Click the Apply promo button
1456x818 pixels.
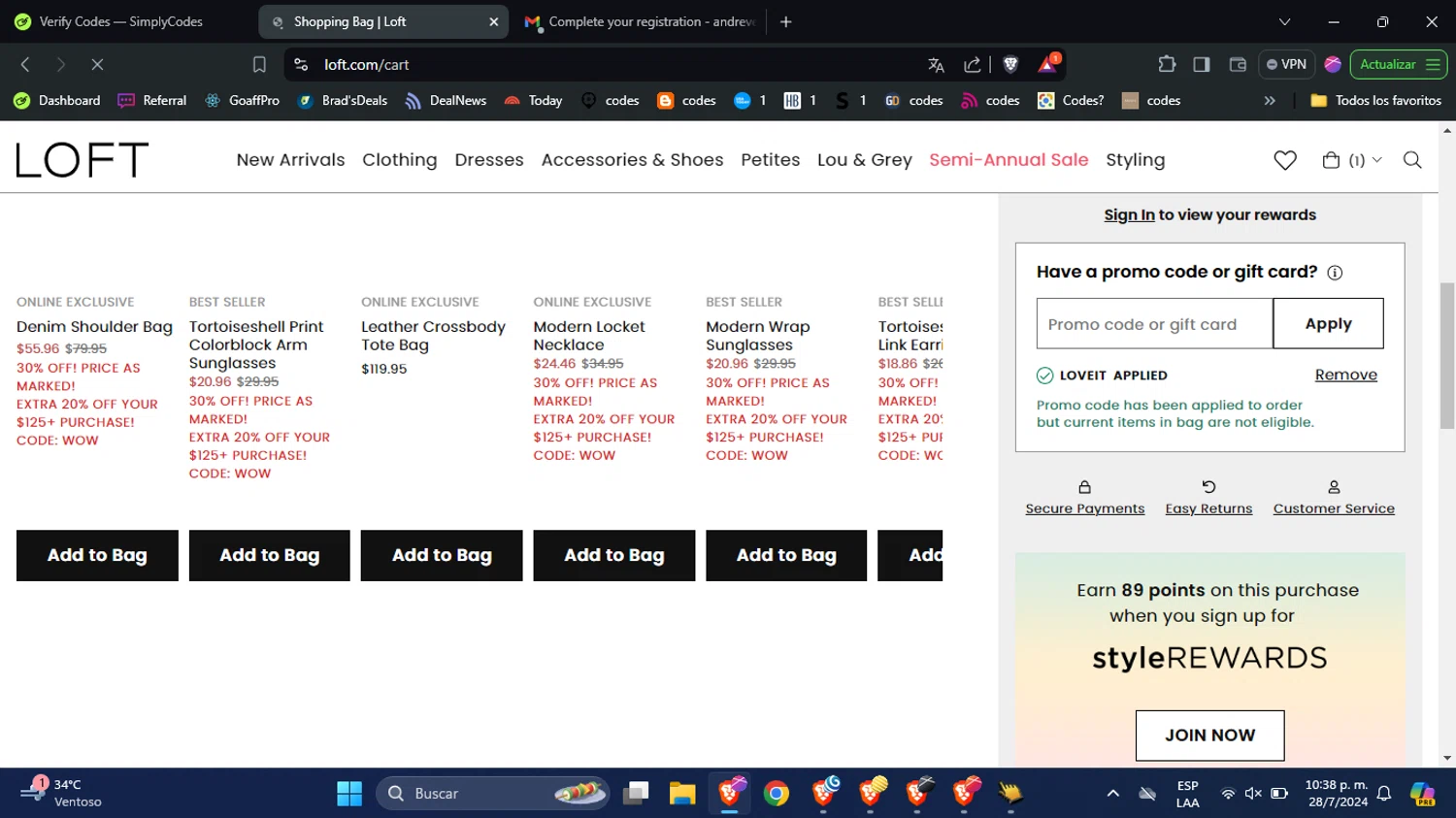click(x=1328, y=324)
